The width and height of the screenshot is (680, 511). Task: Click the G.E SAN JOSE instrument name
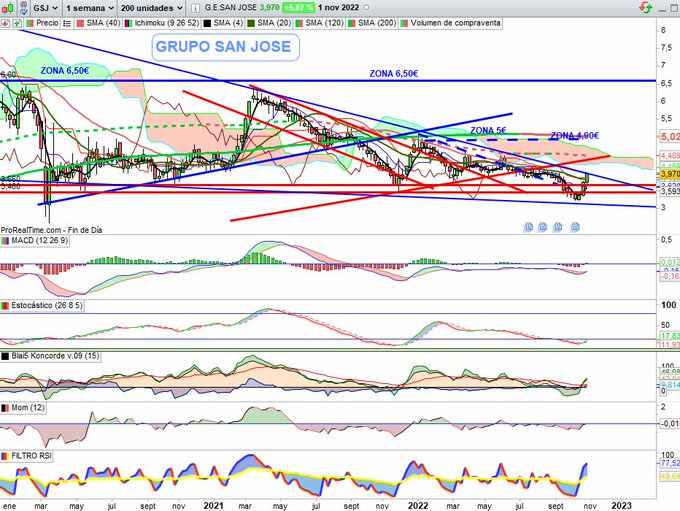(x=230, y=8)
